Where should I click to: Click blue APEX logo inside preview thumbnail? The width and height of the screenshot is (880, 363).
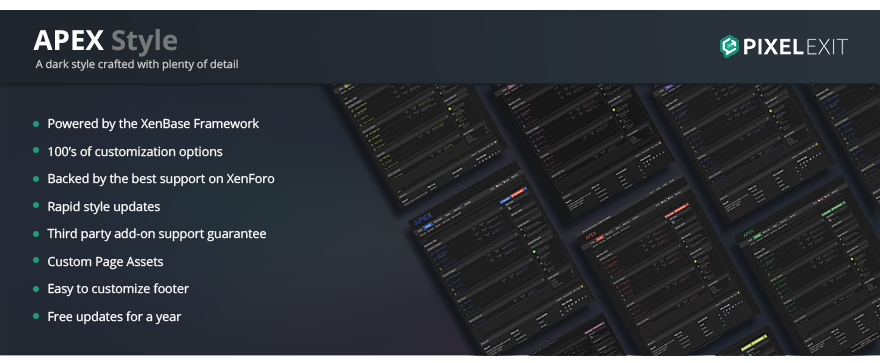pyautogui.click(x=423, y=220)
